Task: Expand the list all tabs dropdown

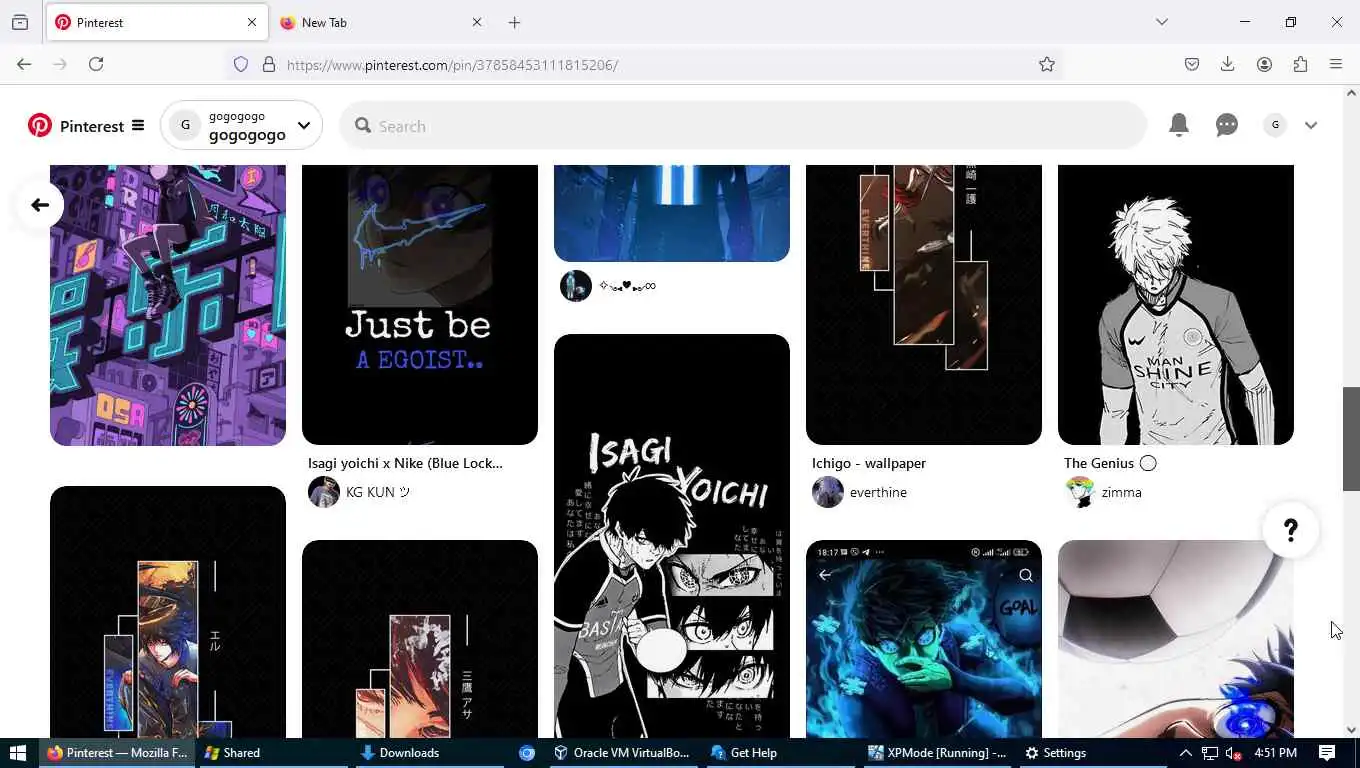Action: point(1161,22)
